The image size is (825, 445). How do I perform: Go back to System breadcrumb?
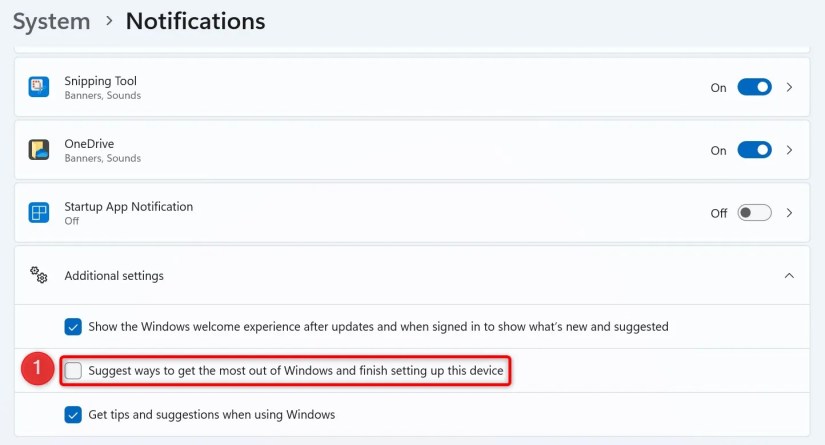52,22
